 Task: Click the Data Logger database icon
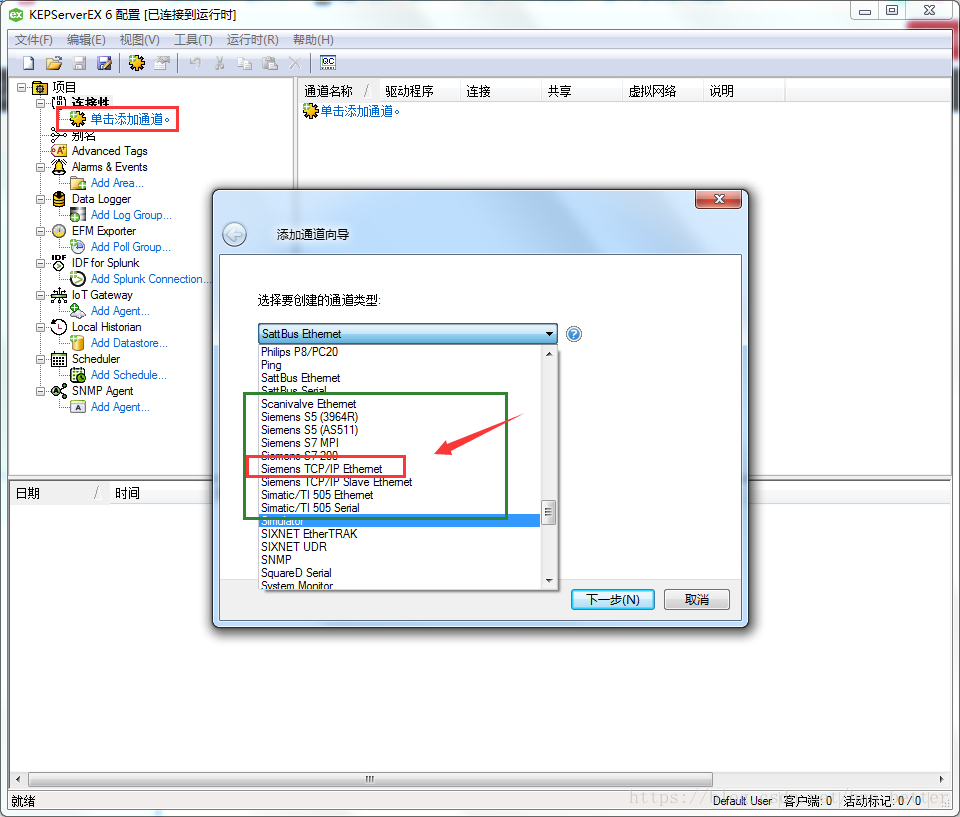59,199
